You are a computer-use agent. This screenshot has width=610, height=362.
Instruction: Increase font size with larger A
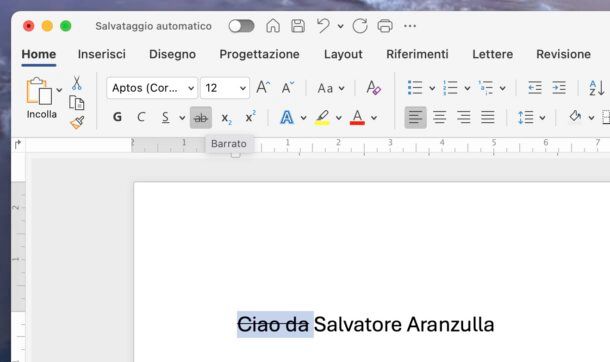(263, 87)
